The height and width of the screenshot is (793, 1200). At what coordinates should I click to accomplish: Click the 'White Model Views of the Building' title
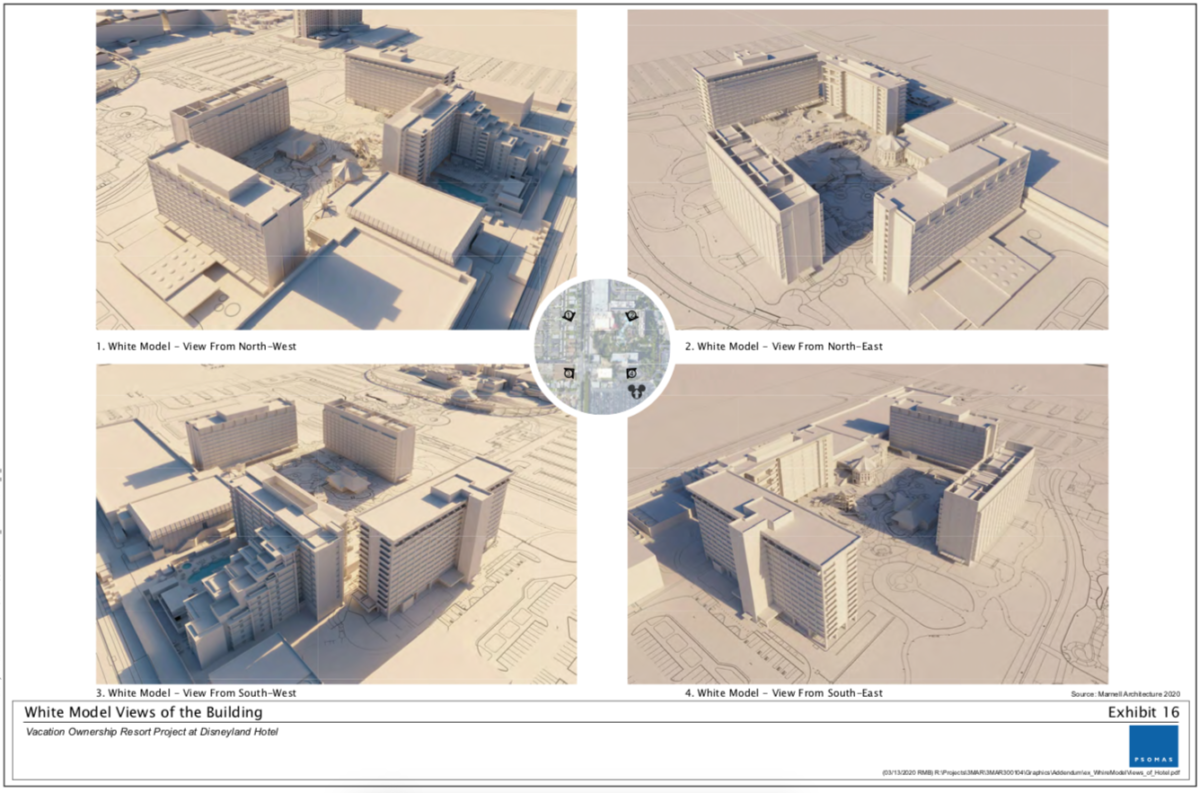[x=143, y=712]
